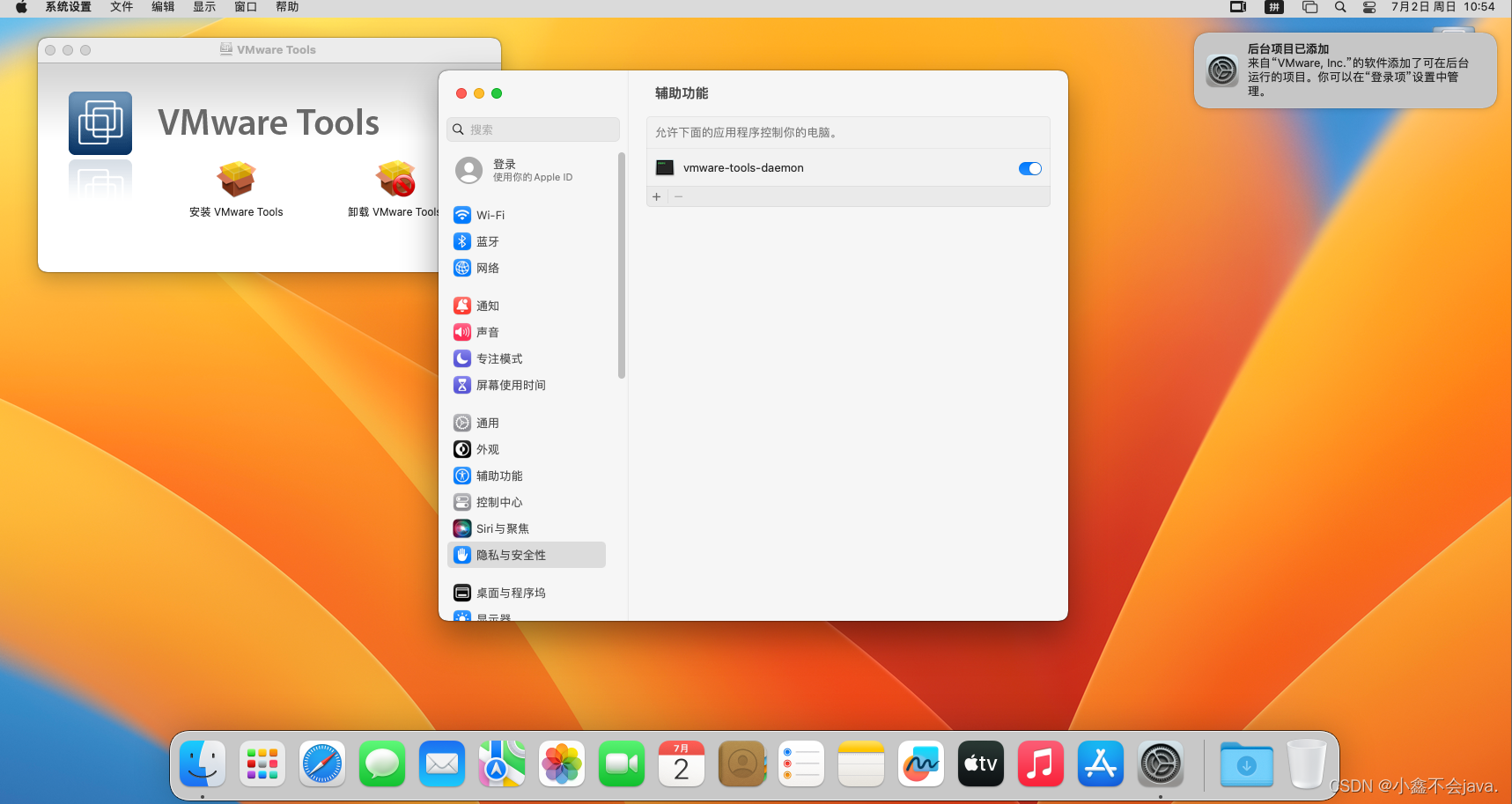
Task: Open Reminders from the Dock
Action: click(801, 763)
